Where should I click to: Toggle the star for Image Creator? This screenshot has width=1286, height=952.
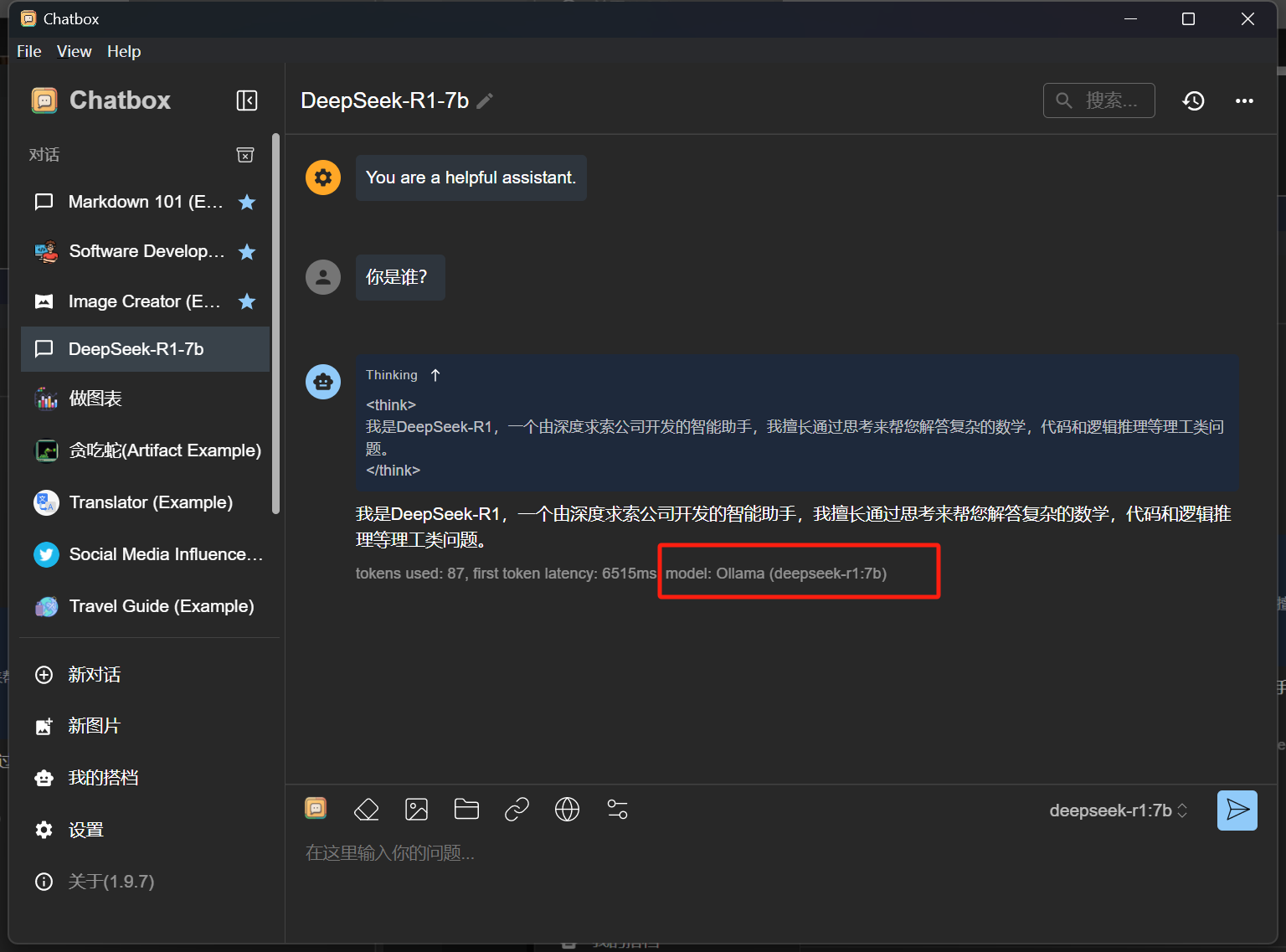click(247, 301)
